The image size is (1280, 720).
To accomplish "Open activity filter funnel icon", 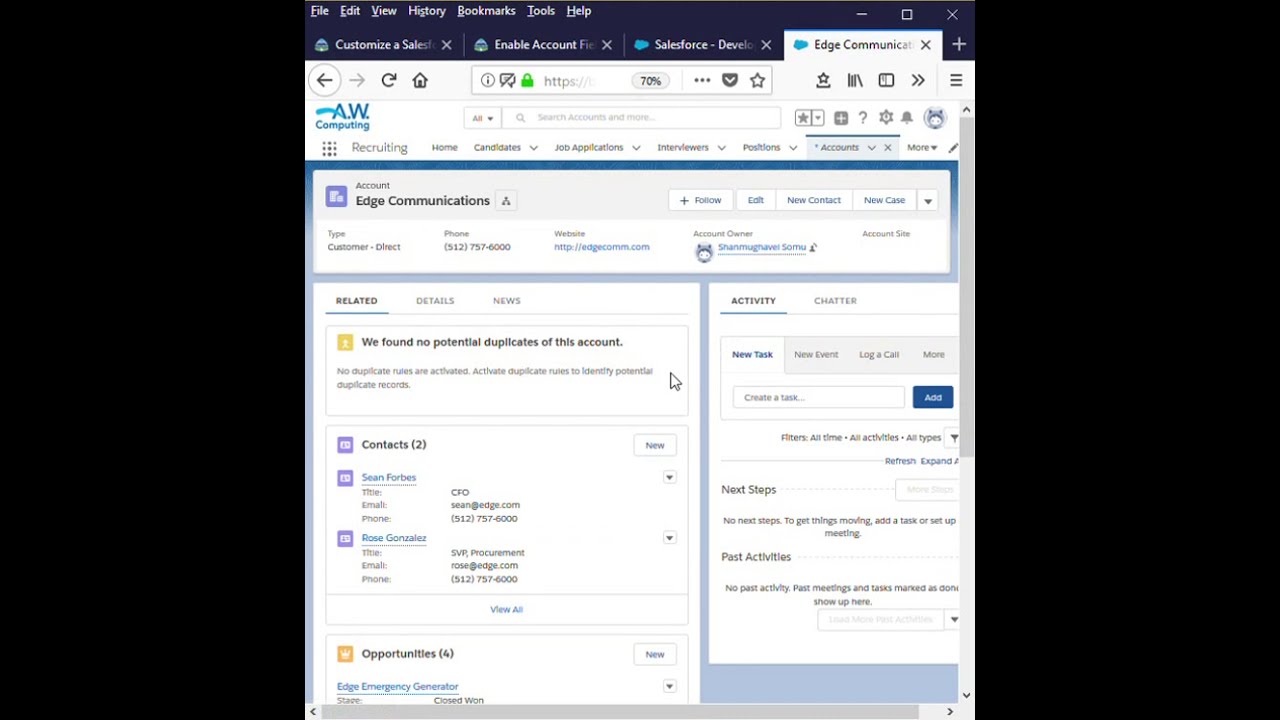I will click(953, 438).
